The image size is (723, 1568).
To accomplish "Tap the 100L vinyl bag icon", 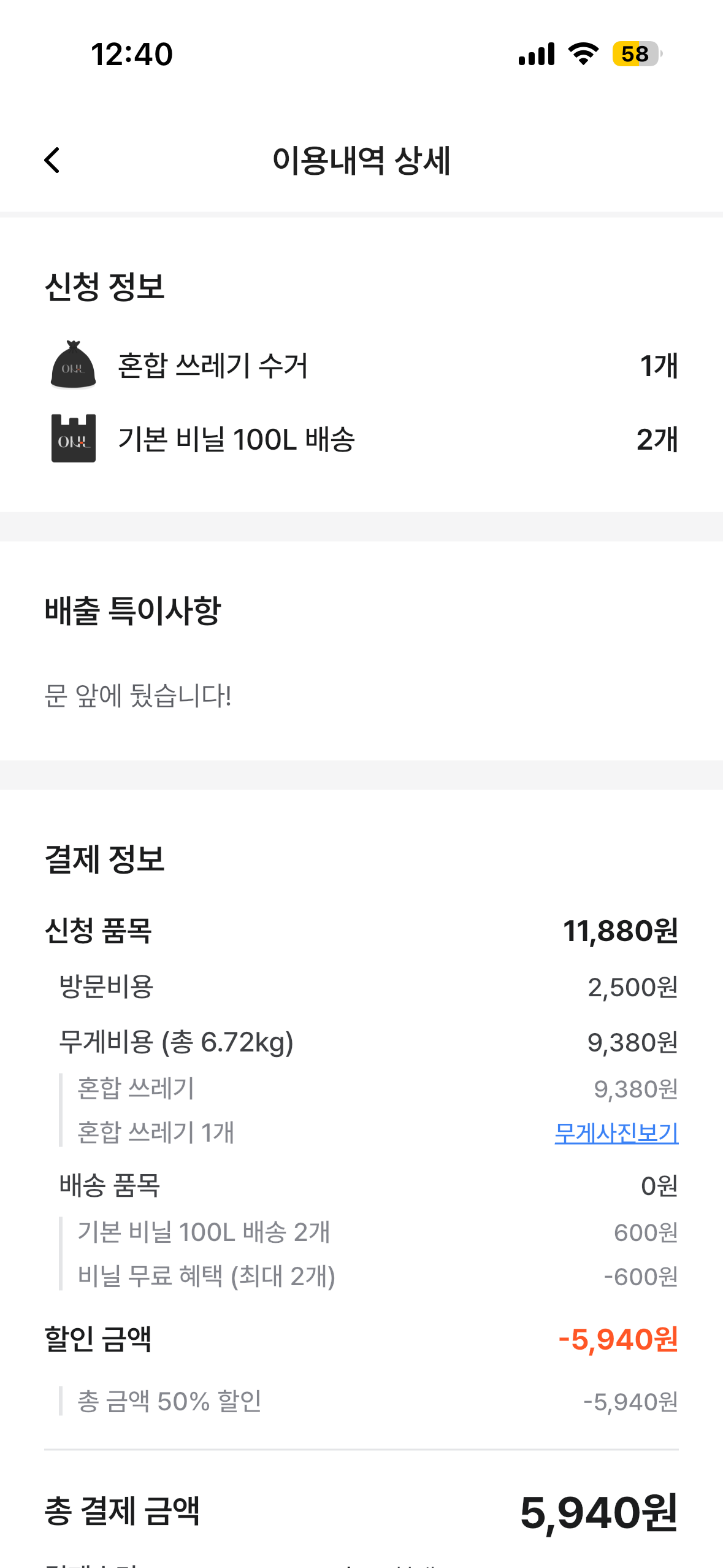I will pyautogui.click(x=73, y=438).
